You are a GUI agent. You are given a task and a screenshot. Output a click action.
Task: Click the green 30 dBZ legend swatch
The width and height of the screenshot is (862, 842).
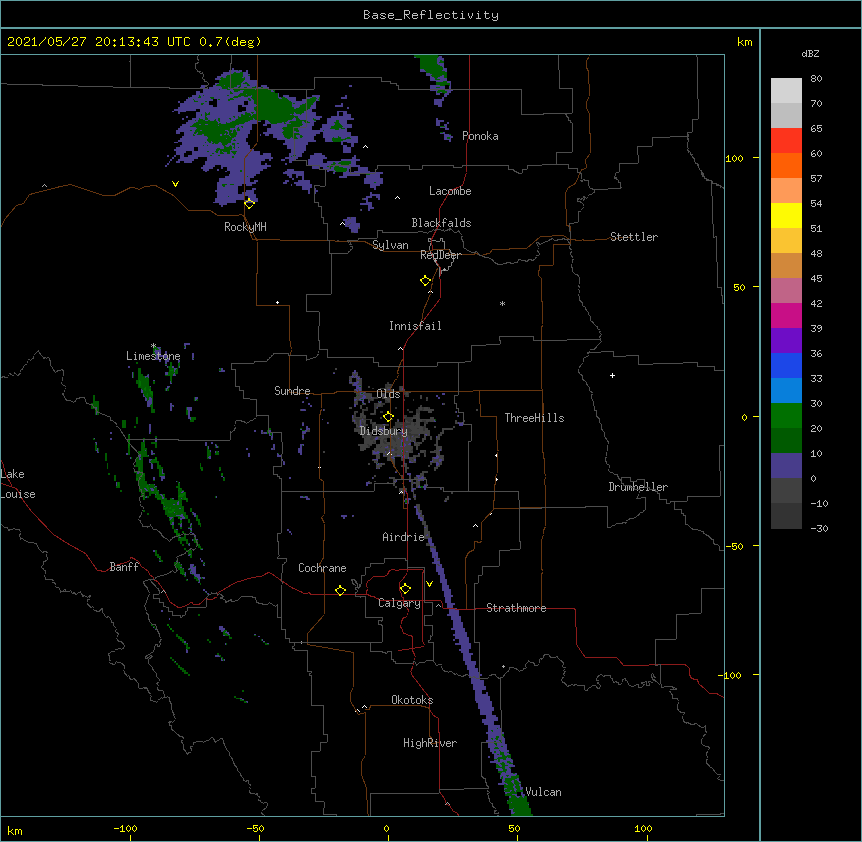tap(786, 416)
